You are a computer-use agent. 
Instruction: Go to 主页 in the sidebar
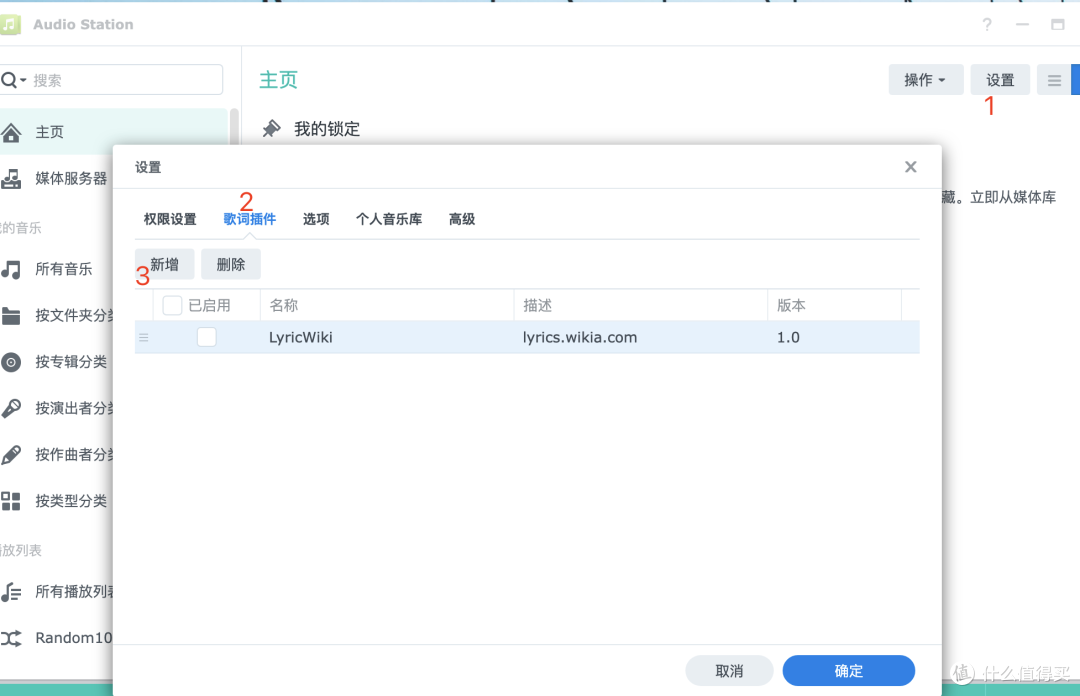pos(114,132)
